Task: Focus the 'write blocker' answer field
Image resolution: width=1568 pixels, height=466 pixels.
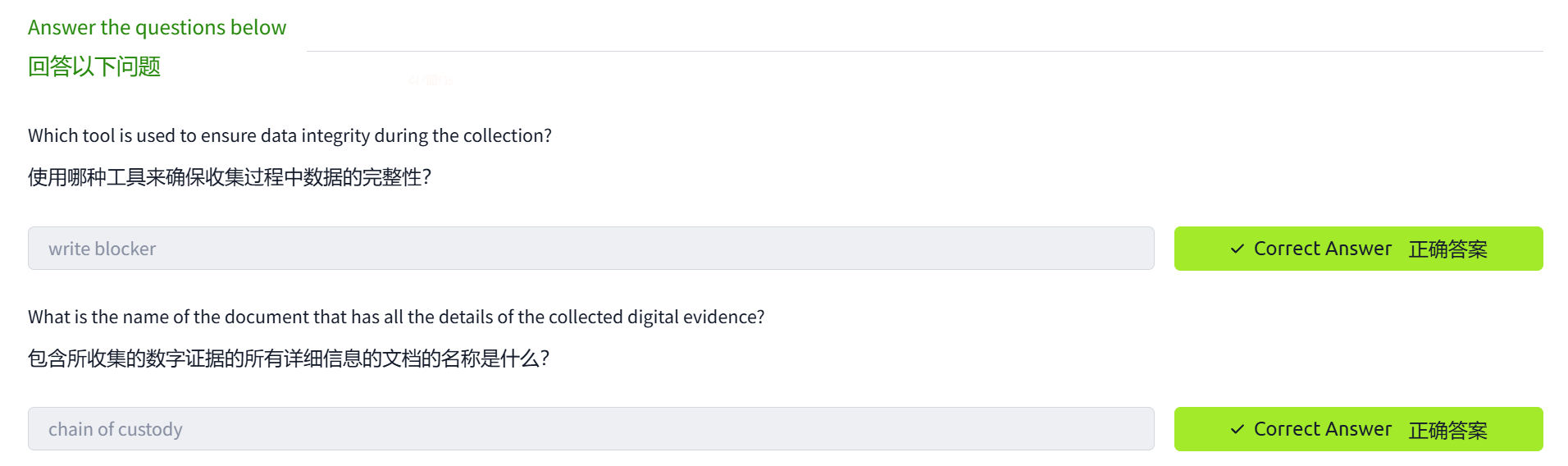Action: [x=590, y=249]
